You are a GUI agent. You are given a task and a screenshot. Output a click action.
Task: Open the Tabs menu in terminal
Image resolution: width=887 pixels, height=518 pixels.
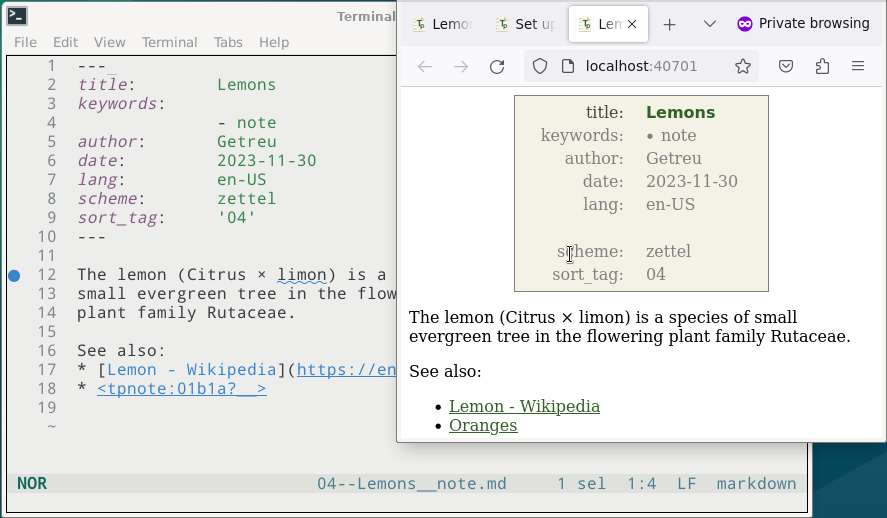click(228, 42)
